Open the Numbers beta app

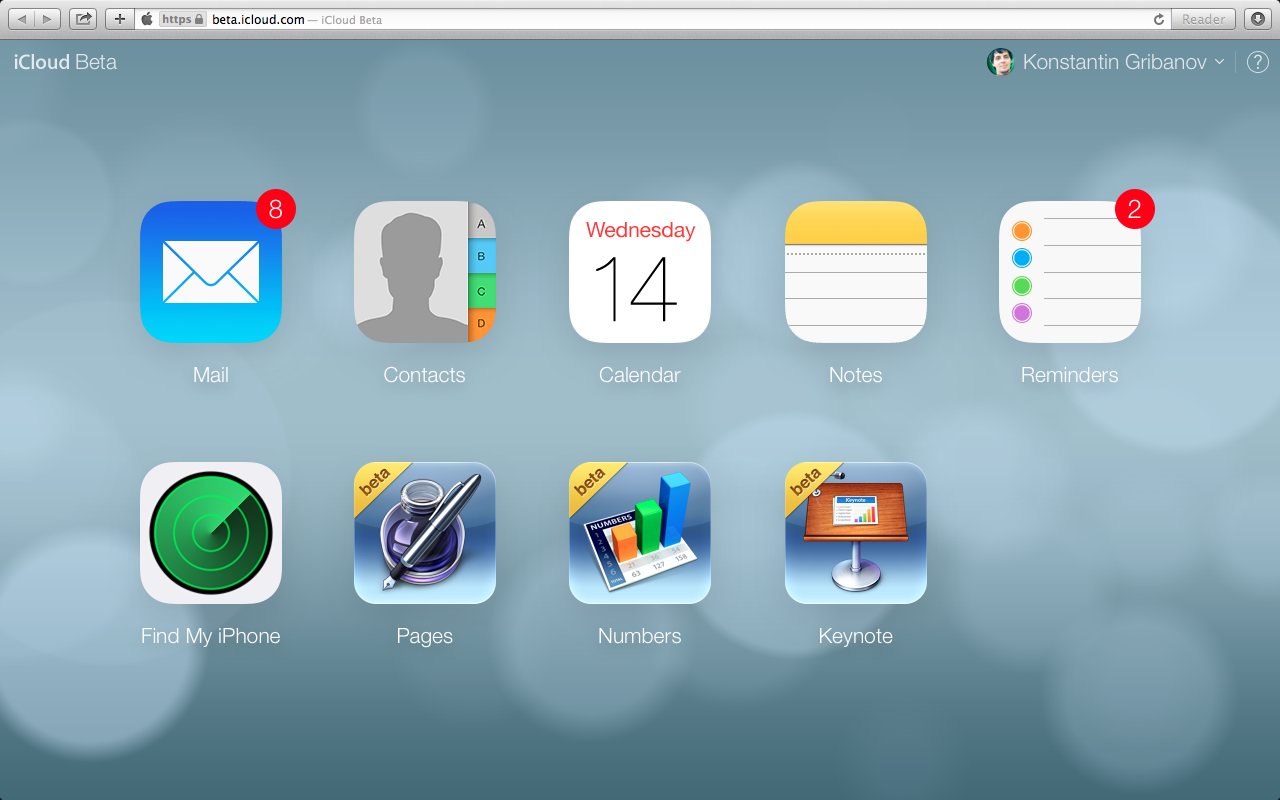pos(640,533)
